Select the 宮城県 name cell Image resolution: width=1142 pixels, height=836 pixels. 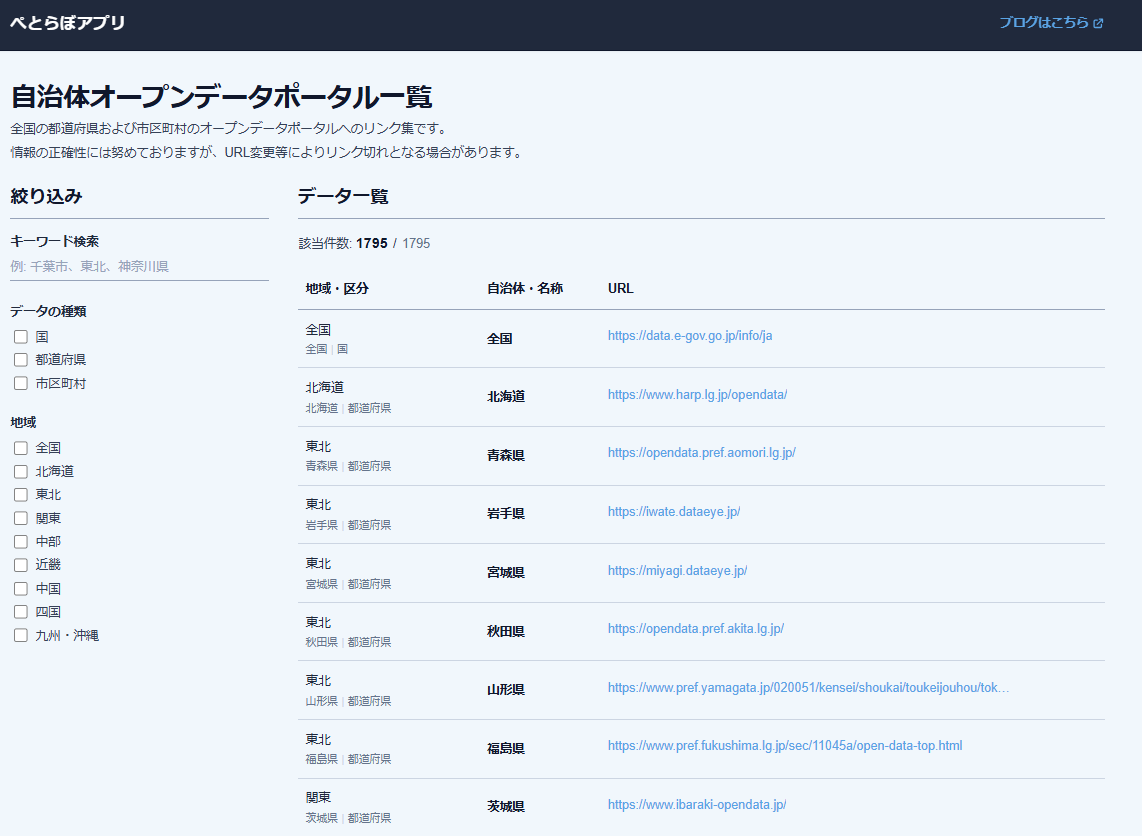click(x=506, y=572)
